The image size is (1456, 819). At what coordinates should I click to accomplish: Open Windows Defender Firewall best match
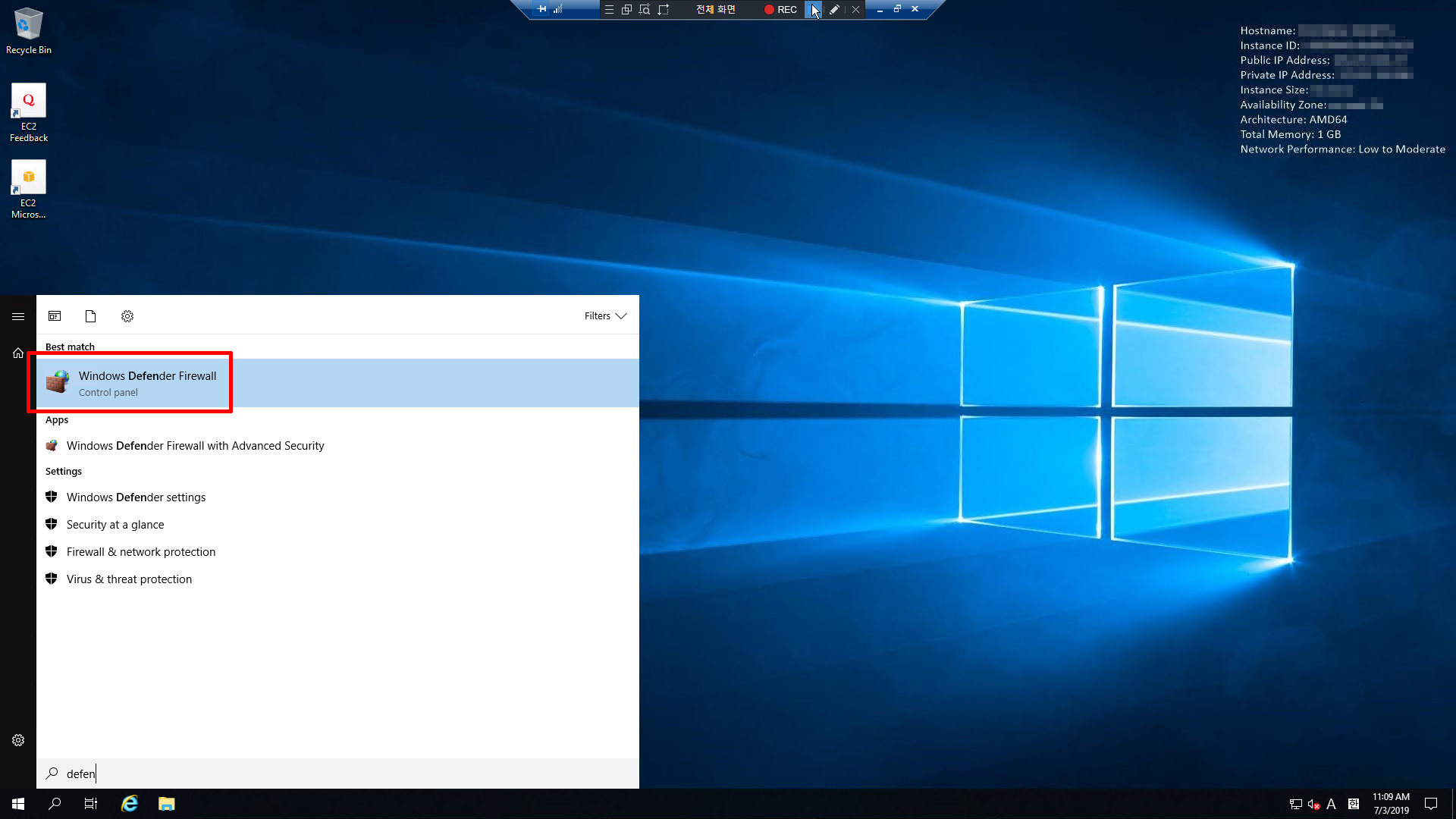tap(147, 383)
